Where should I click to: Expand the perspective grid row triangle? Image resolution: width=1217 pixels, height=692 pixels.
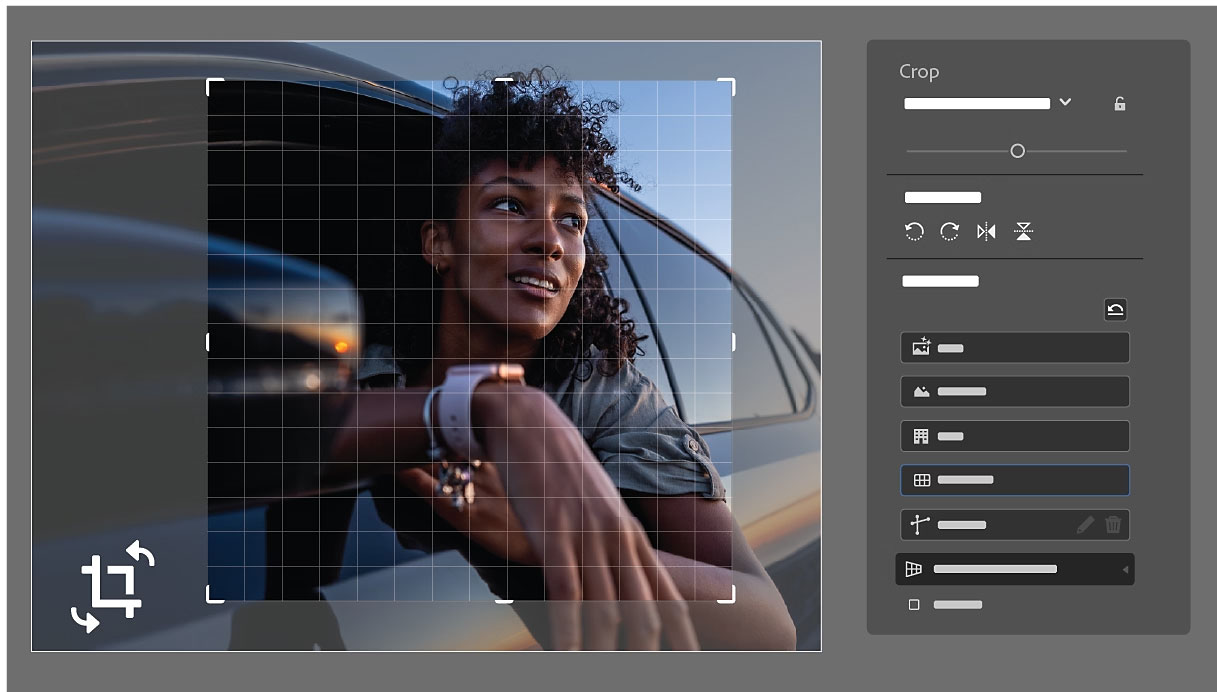tap(1125, 570)
